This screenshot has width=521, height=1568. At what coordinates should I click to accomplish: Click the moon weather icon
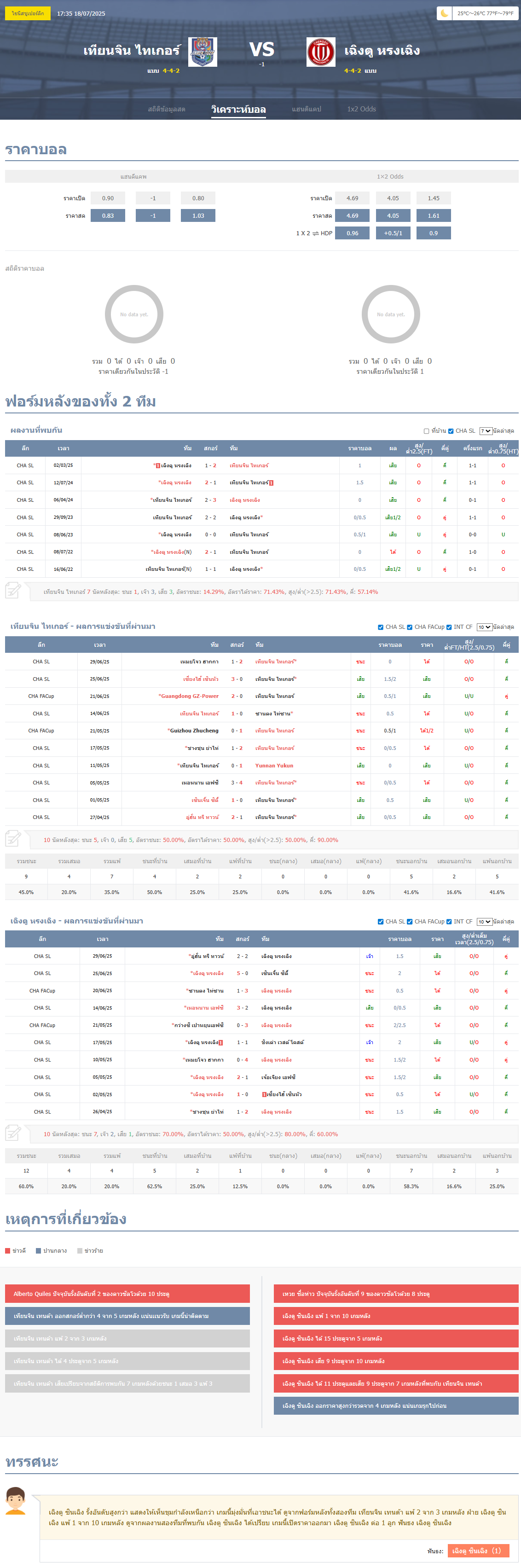coord(444,13)
